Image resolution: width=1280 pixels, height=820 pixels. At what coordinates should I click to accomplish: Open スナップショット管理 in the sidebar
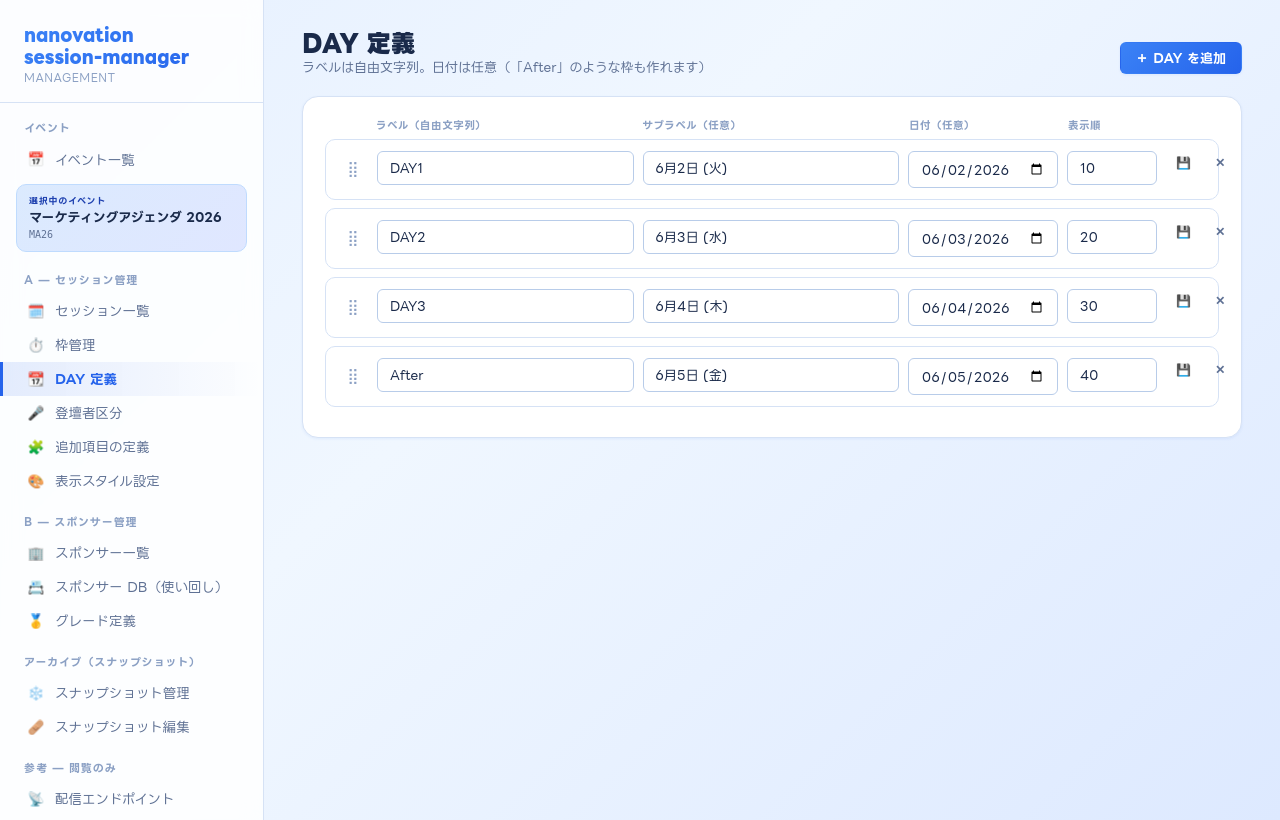pyautogui.click(x=132, y=693)
